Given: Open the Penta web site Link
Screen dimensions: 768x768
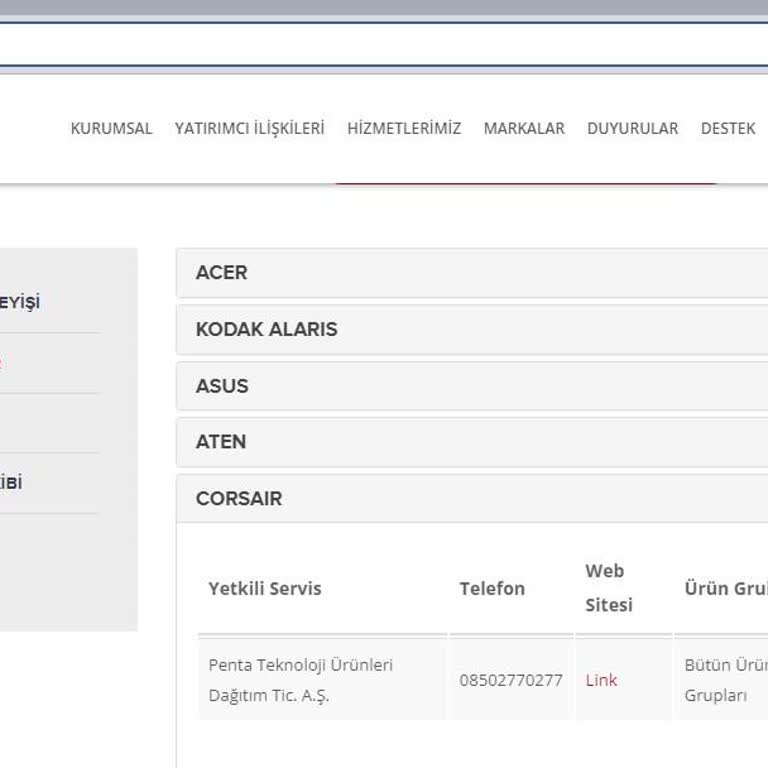Looking at the screenshot, I should [x=601, y=680].
